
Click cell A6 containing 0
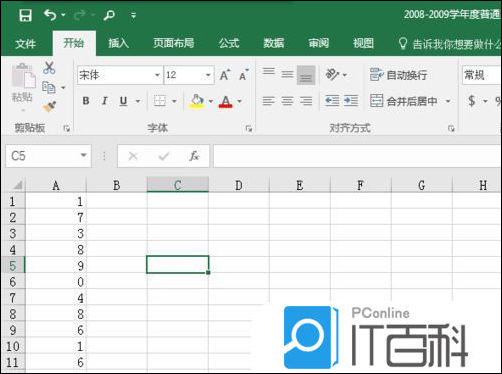56,282
